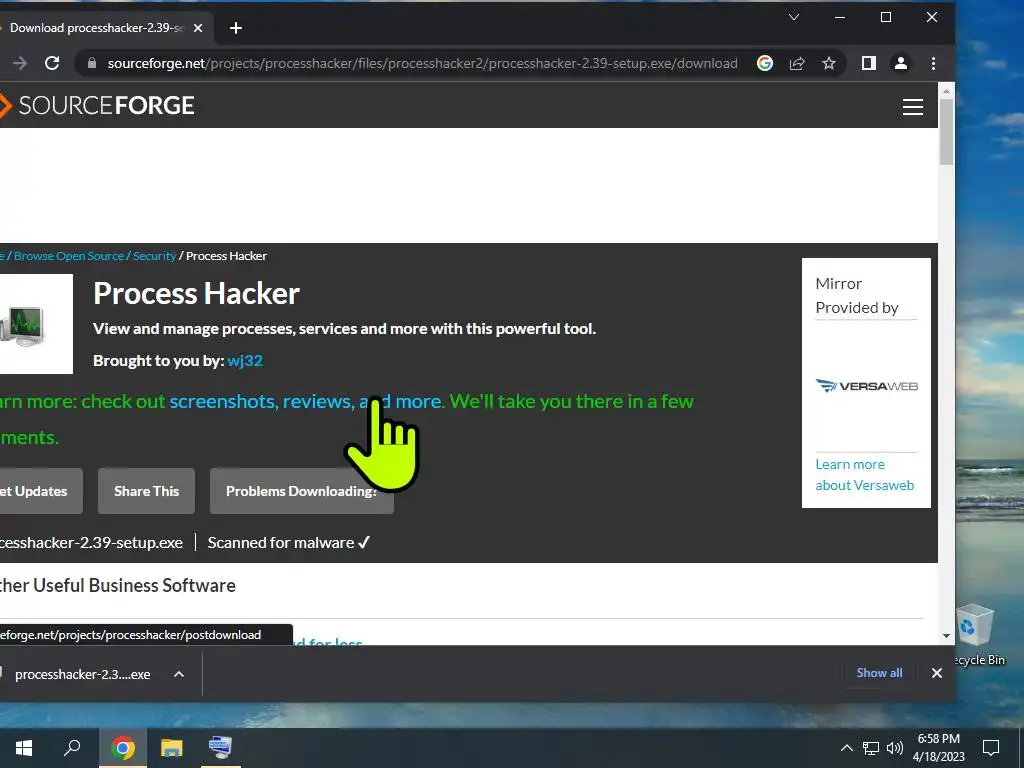Click Other Useful Business Software heading
The image size is (1024, 768).
[x=116, y=586]
